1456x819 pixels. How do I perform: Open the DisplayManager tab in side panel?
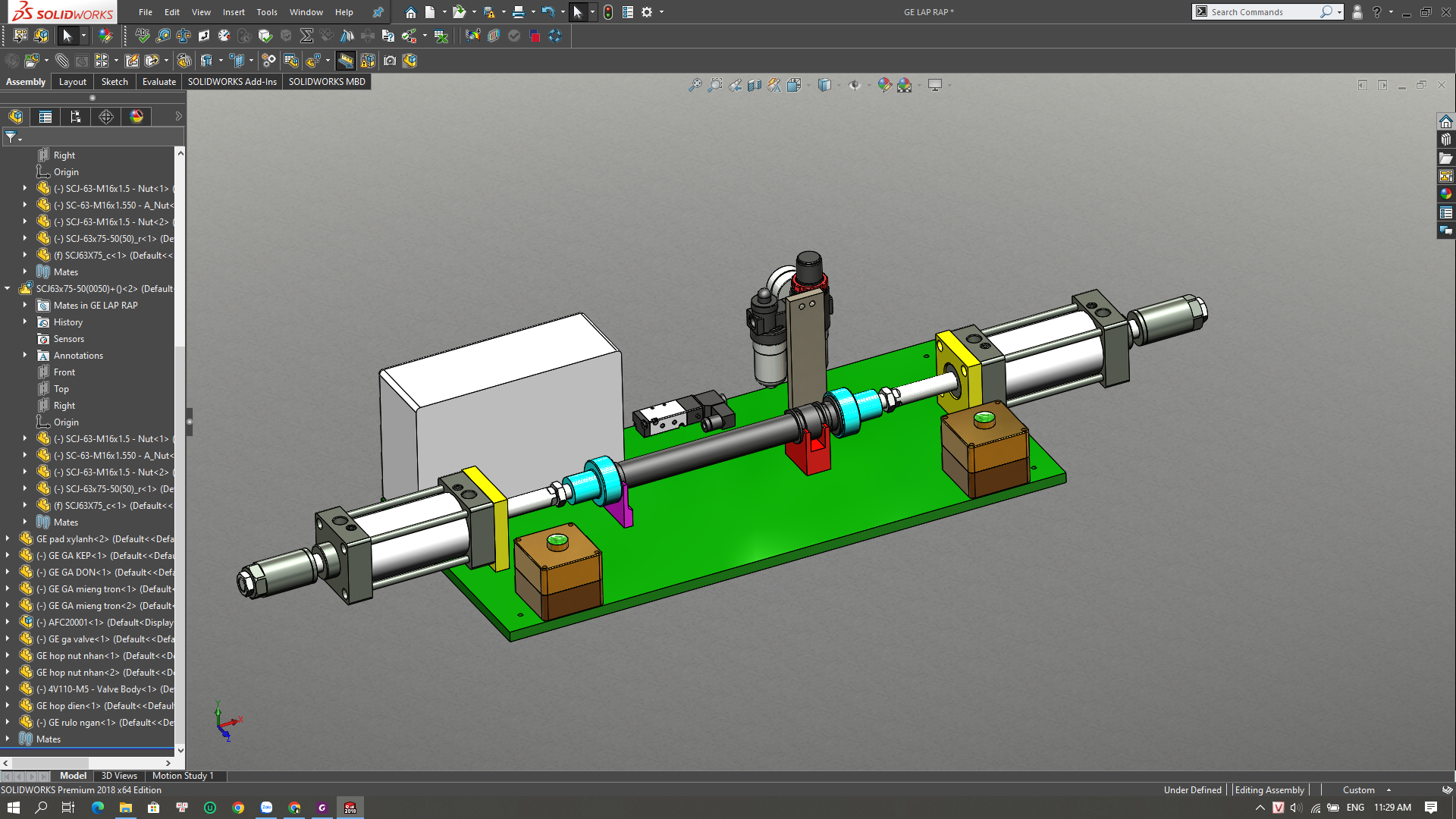coord(136,117)
